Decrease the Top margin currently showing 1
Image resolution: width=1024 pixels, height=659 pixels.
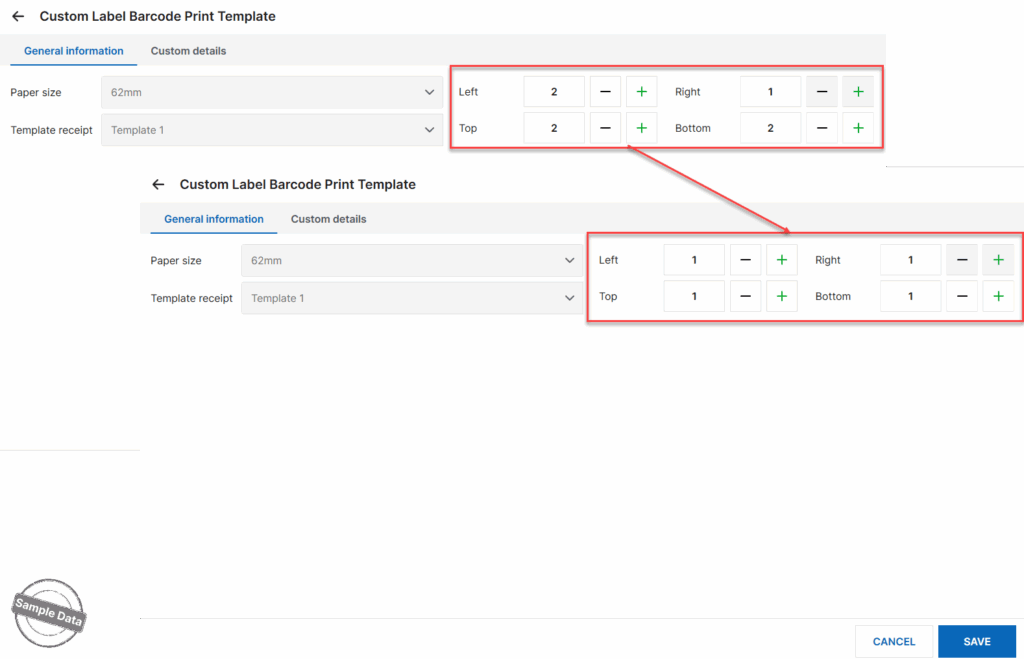pos(745,296)
